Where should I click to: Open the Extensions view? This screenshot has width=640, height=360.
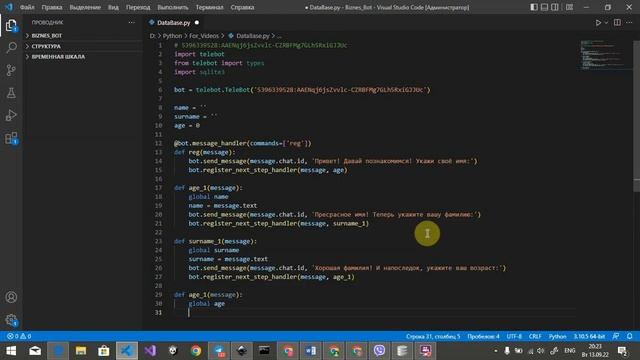click(11, 138)
